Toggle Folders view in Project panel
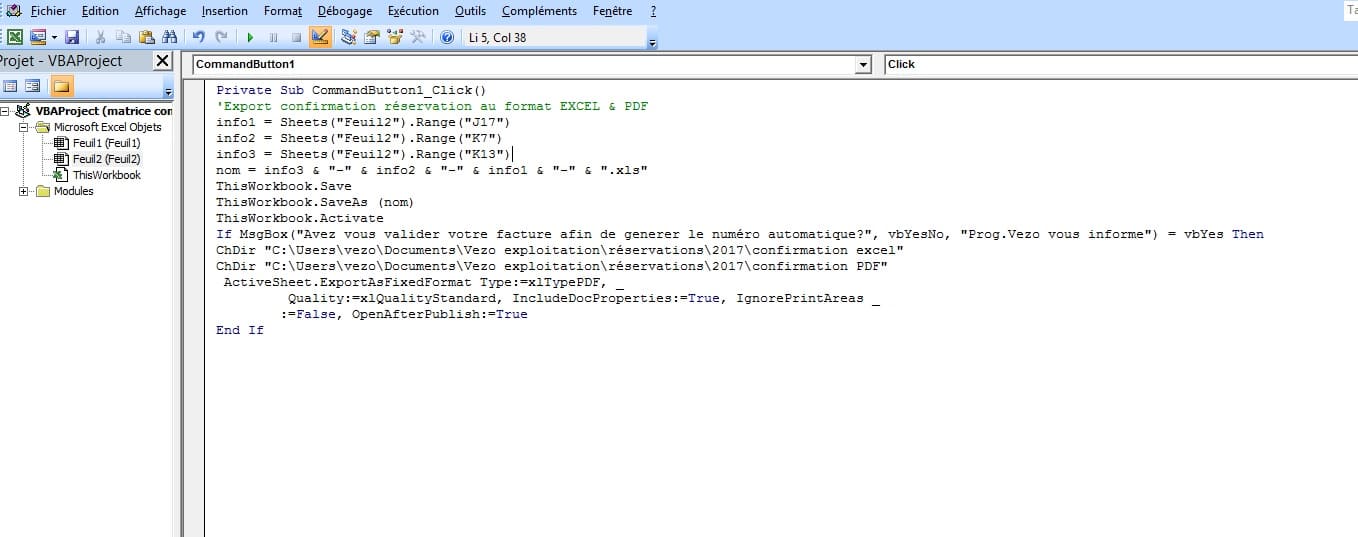 [62, 86]
